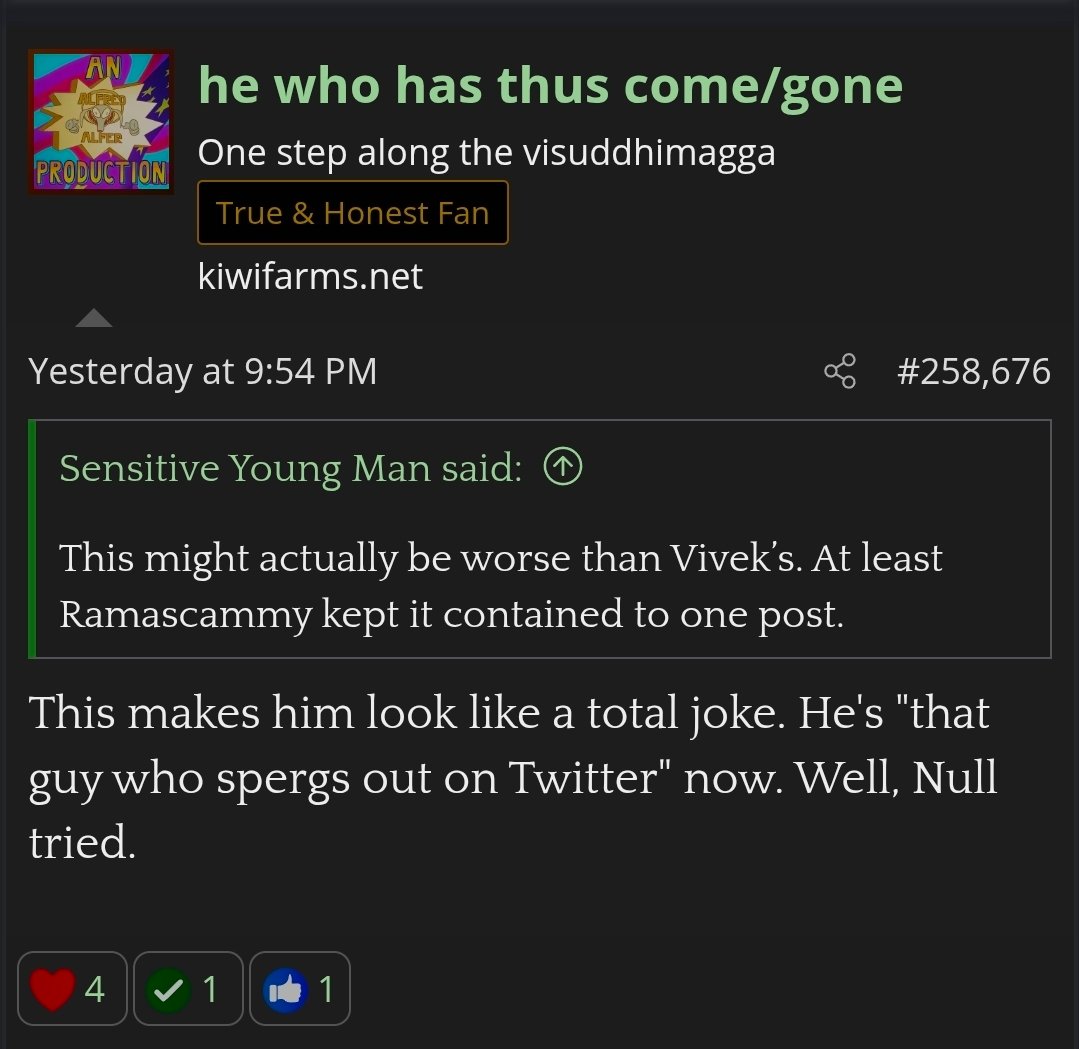Expand the quoted text mentioning Vivek's
The image size is (1079, 1049).
(x=500, y=586)
